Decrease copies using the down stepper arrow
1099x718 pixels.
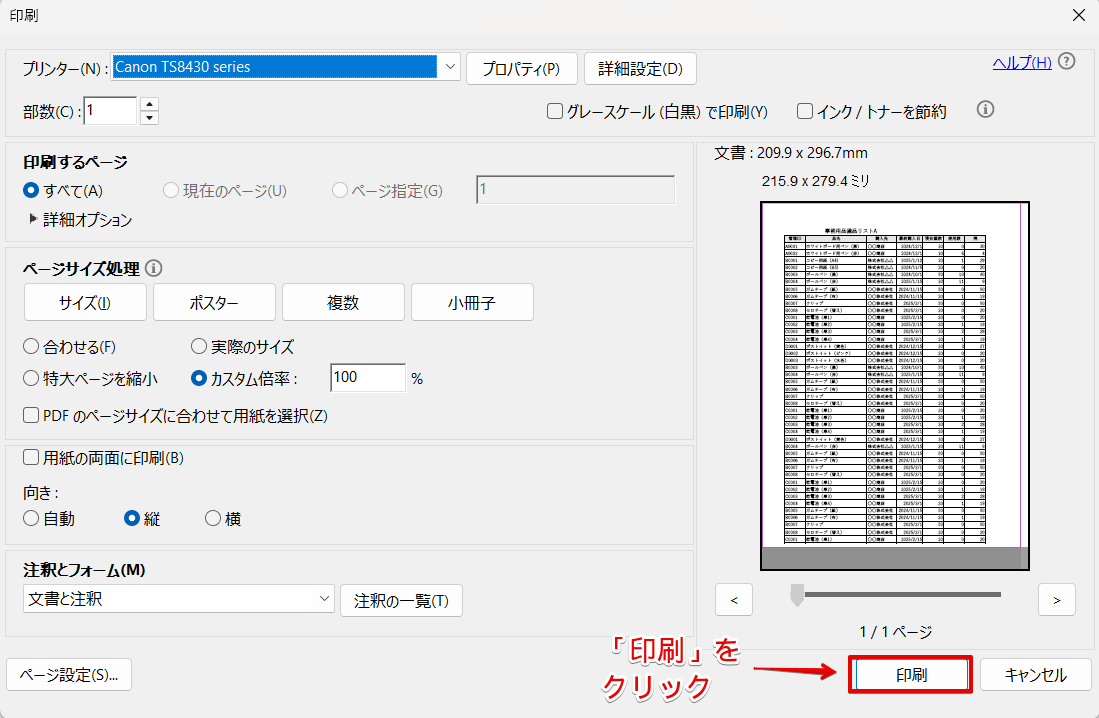[148, 116]
